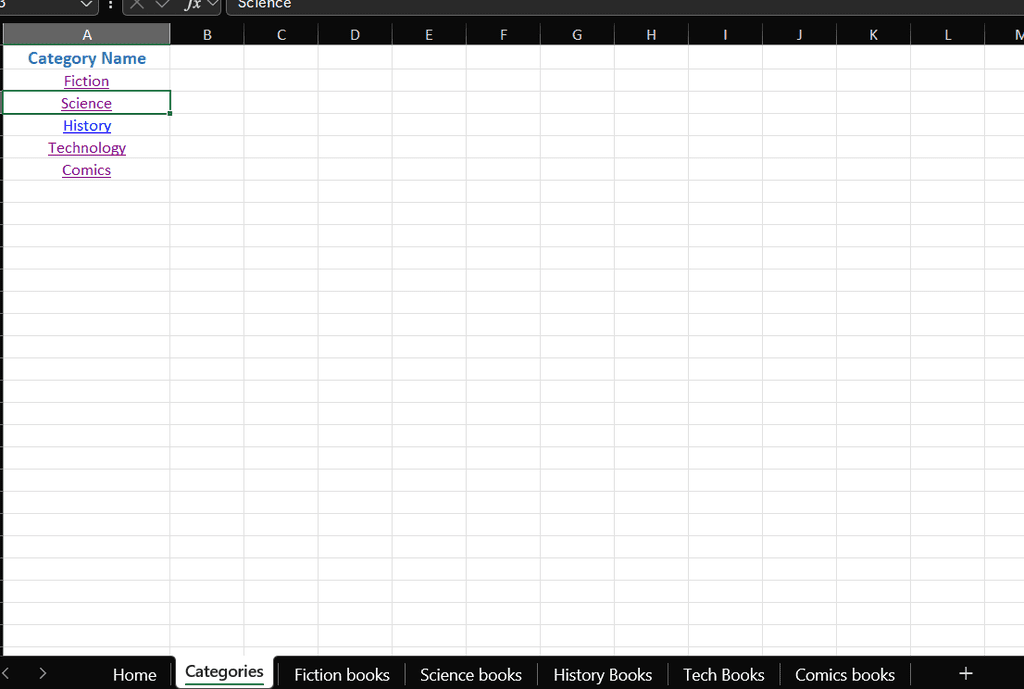This screenshot has height=689, width=1024.
Task: Select column G header
Action: coord(577,35)
